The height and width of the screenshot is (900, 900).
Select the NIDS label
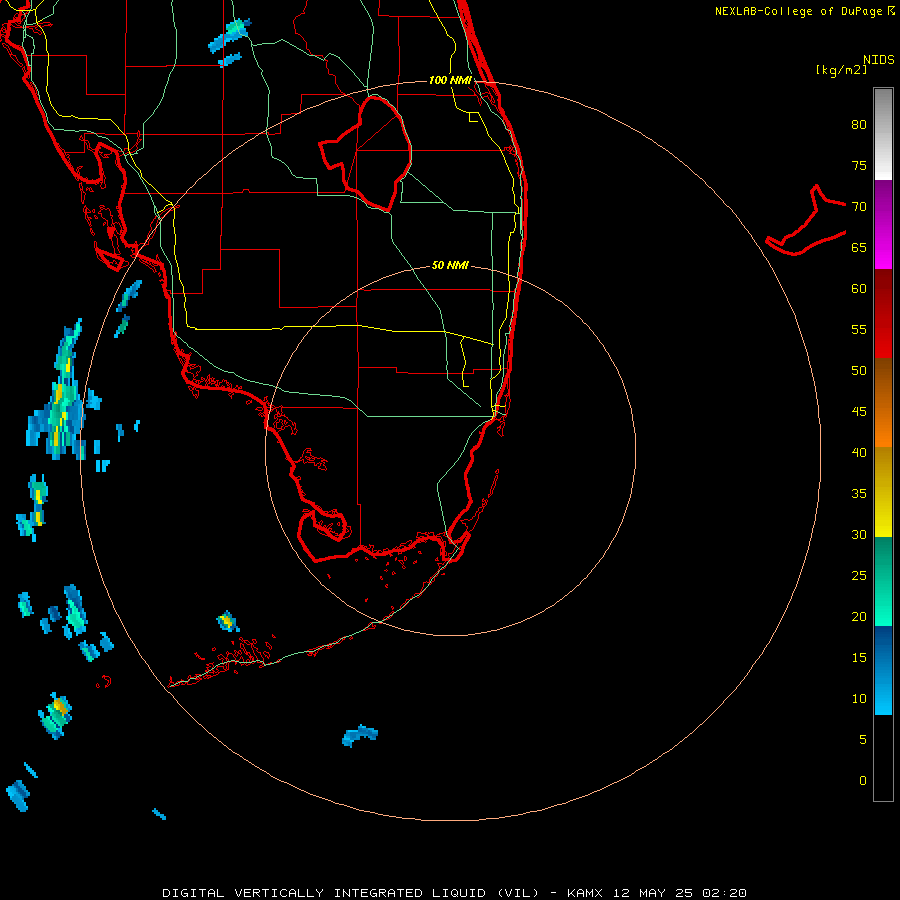[879, 60]
